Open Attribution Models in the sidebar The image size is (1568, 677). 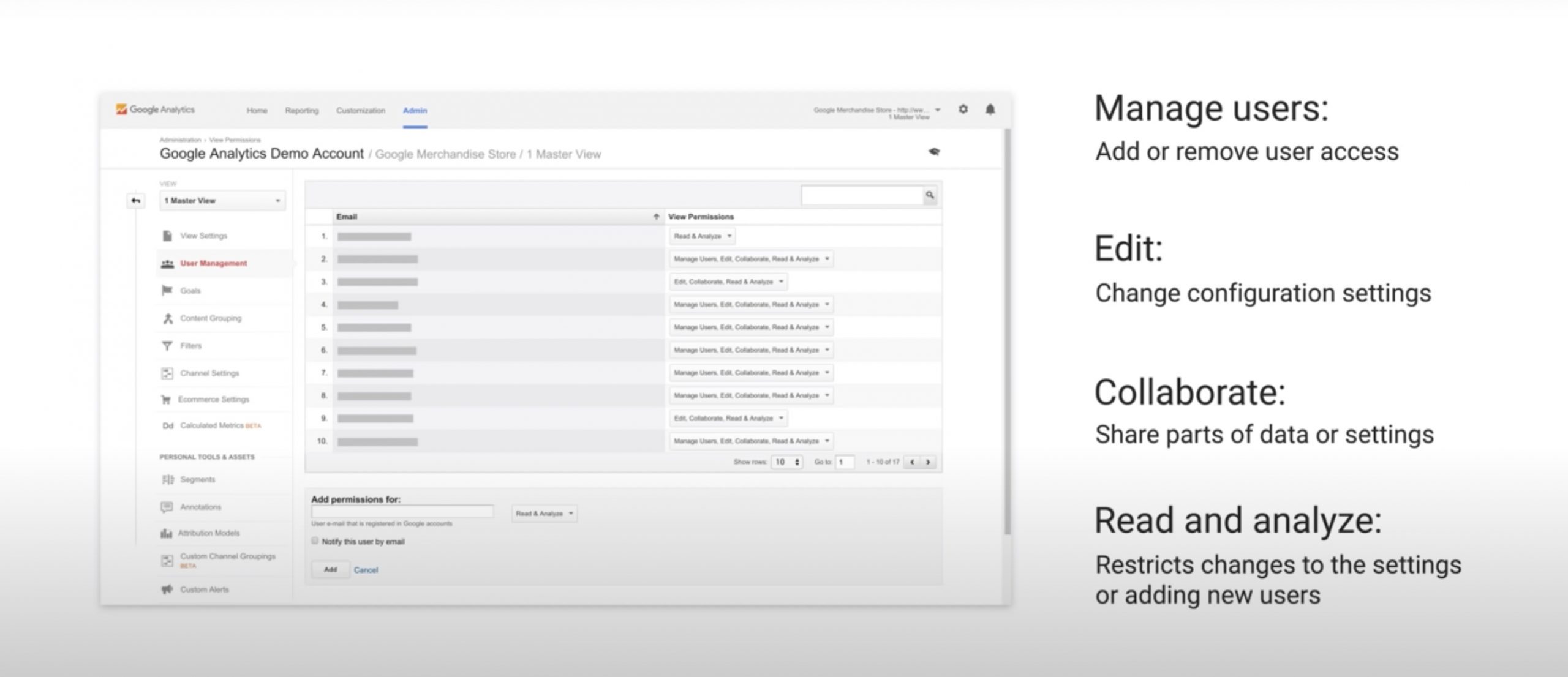point(209,533)
